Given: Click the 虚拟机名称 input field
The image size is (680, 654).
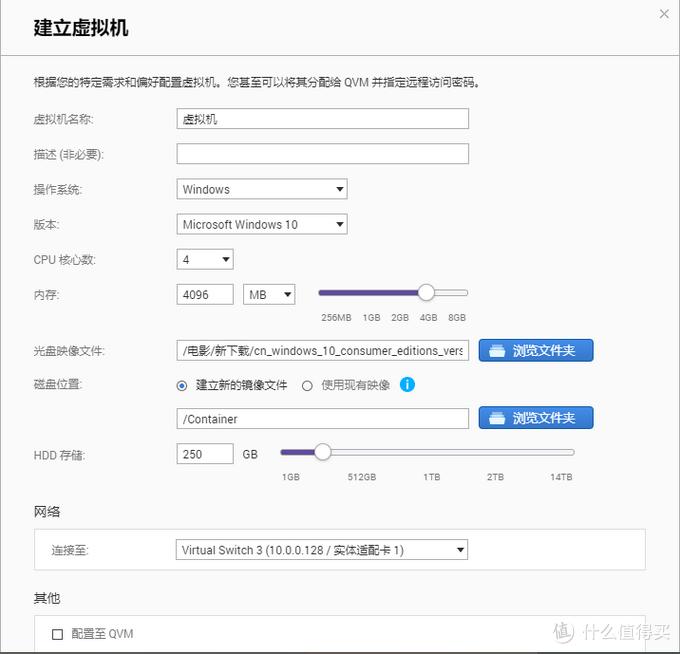Looking at the screenshot, I should pos(323,119).
